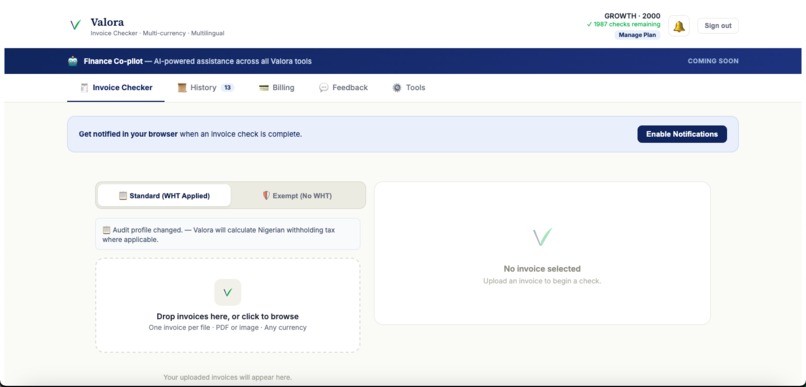Click the shield icon on Exempt option
Image resolution: width=806 pixels, height=387 pixels.
click(x=266, y=196)
